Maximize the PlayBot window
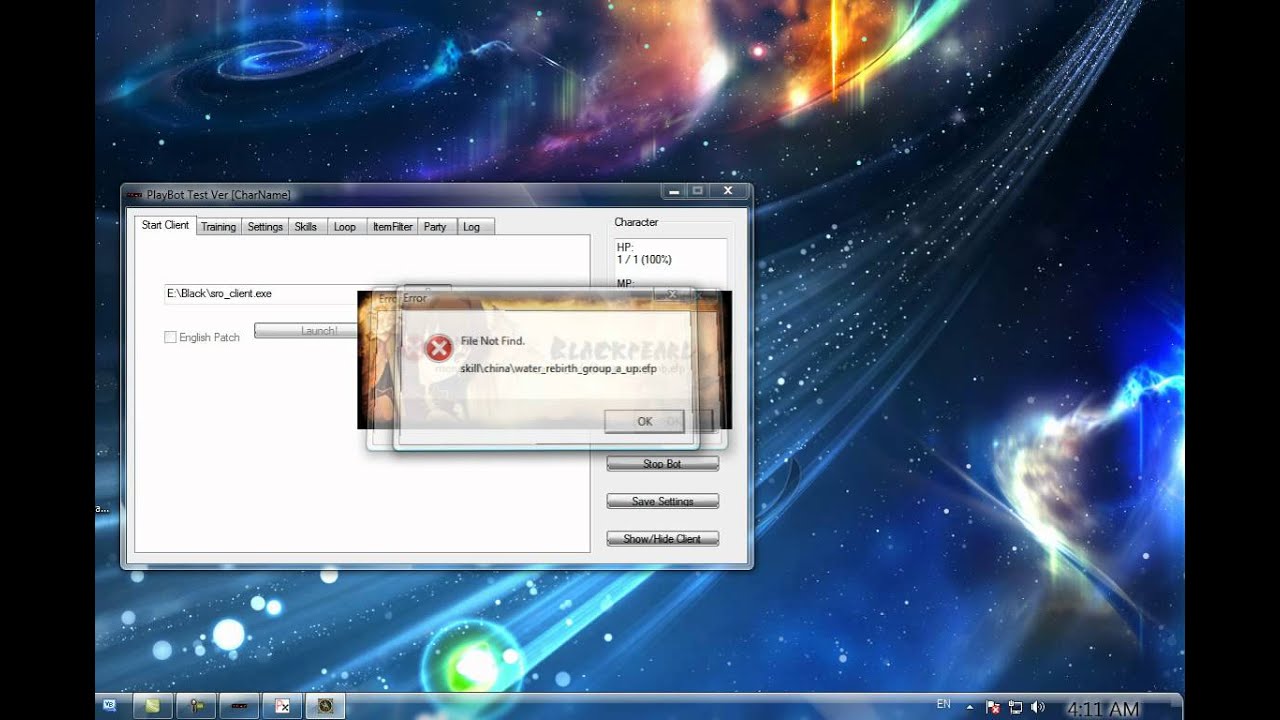Viewport: 1280px width, 720px height. [698, 191]
